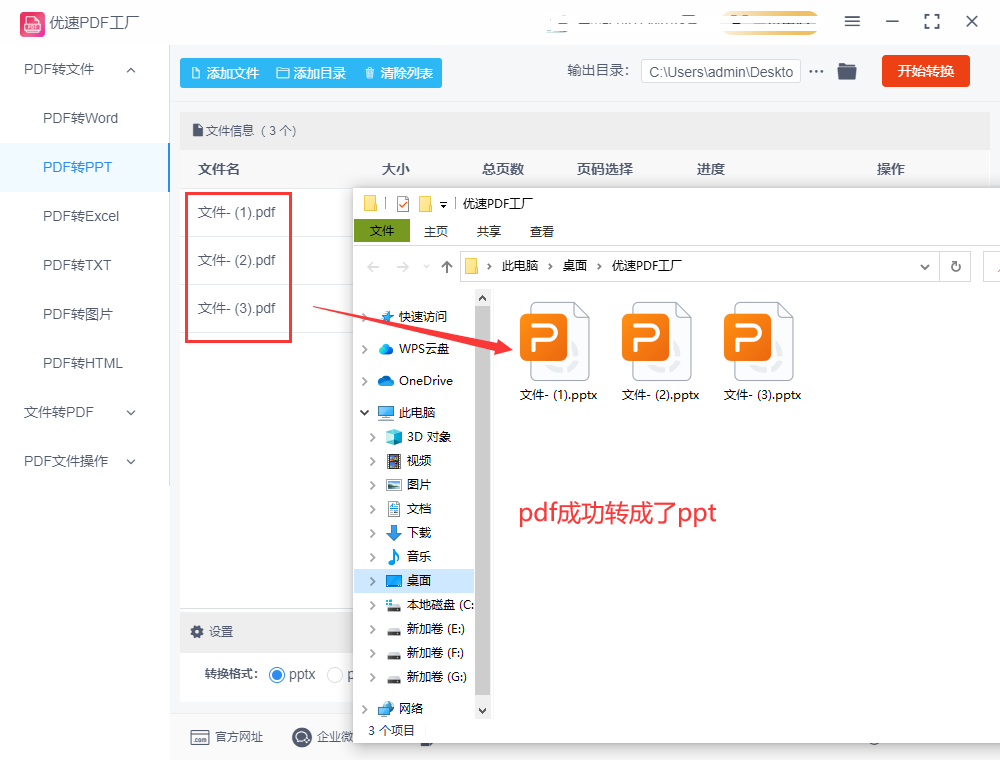Click 此电脑 in the address breadcrumb
Viewport: 1000px width, 760px height.
tap(520, 266)
